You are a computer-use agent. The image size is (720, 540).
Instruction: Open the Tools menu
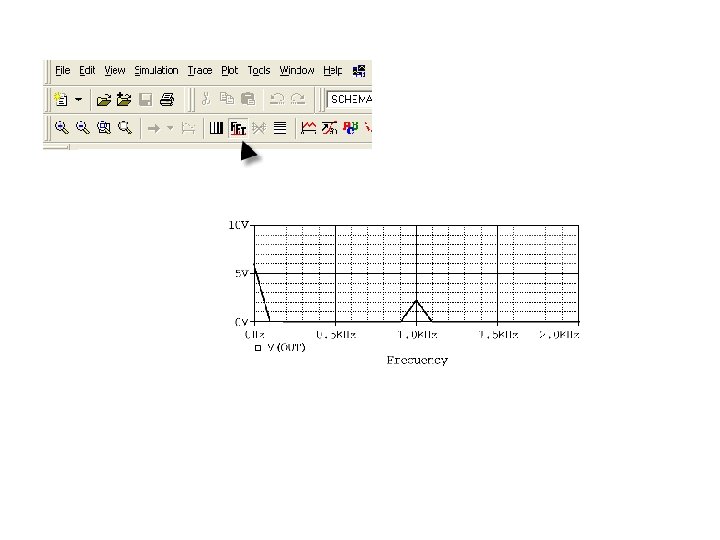pos(259,70)
